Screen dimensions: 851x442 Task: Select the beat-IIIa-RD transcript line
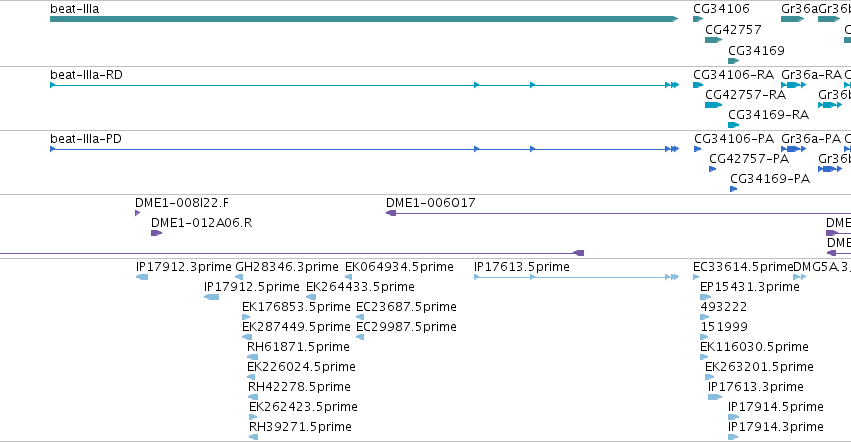[x=364, y=85]
